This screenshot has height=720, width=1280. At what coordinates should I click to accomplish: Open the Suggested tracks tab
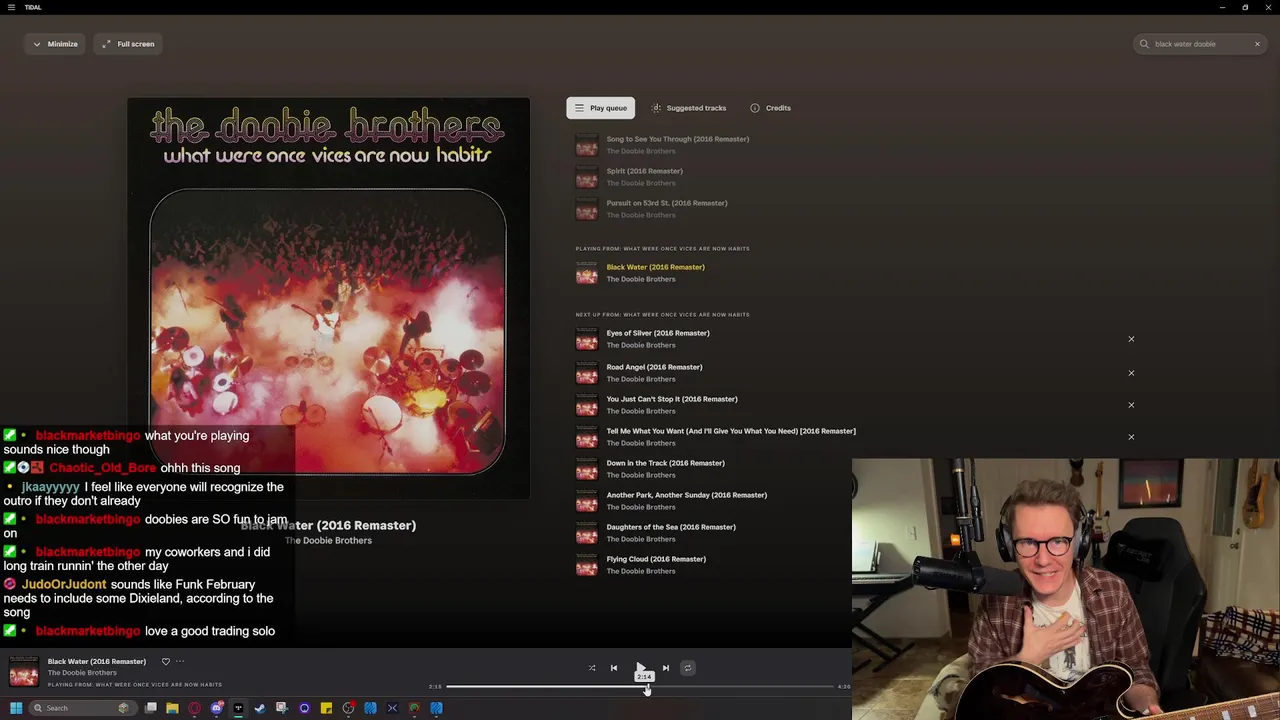(689, 108)
